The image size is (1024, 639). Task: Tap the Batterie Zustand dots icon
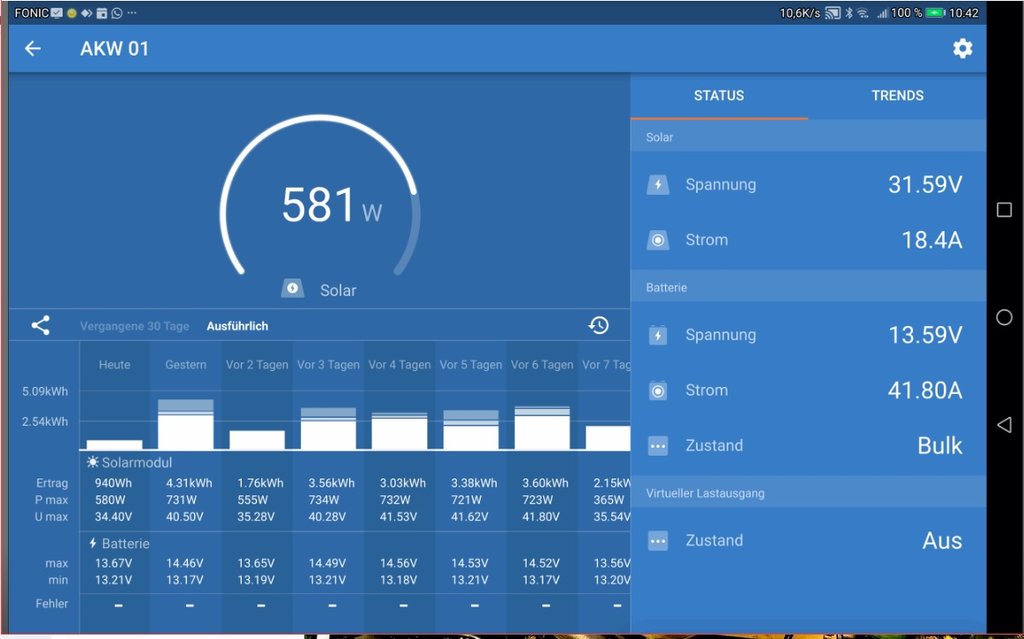tap(657, 446)
